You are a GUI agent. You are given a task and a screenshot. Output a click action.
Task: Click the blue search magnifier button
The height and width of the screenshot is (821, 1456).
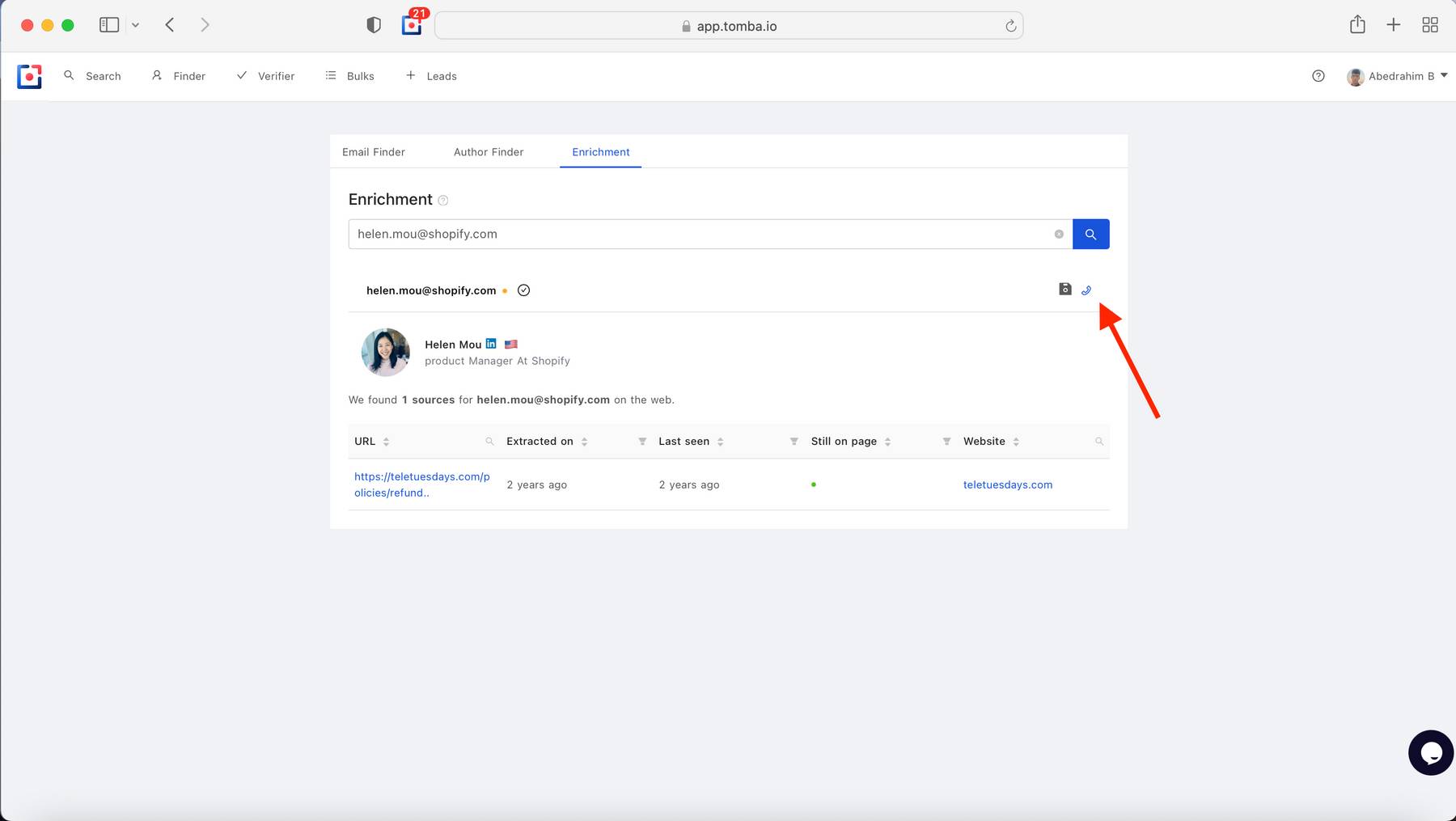(1090, 234)
